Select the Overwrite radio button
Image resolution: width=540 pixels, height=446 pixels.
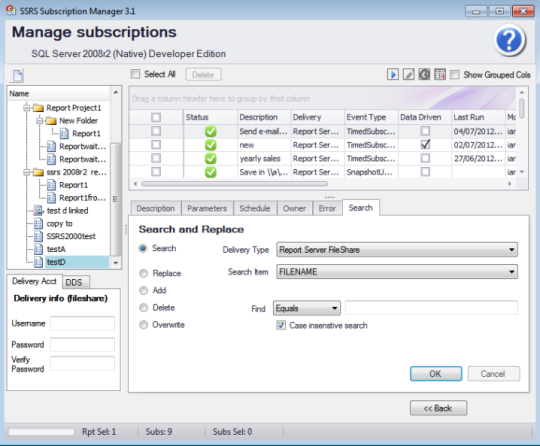tap(143, 325)
